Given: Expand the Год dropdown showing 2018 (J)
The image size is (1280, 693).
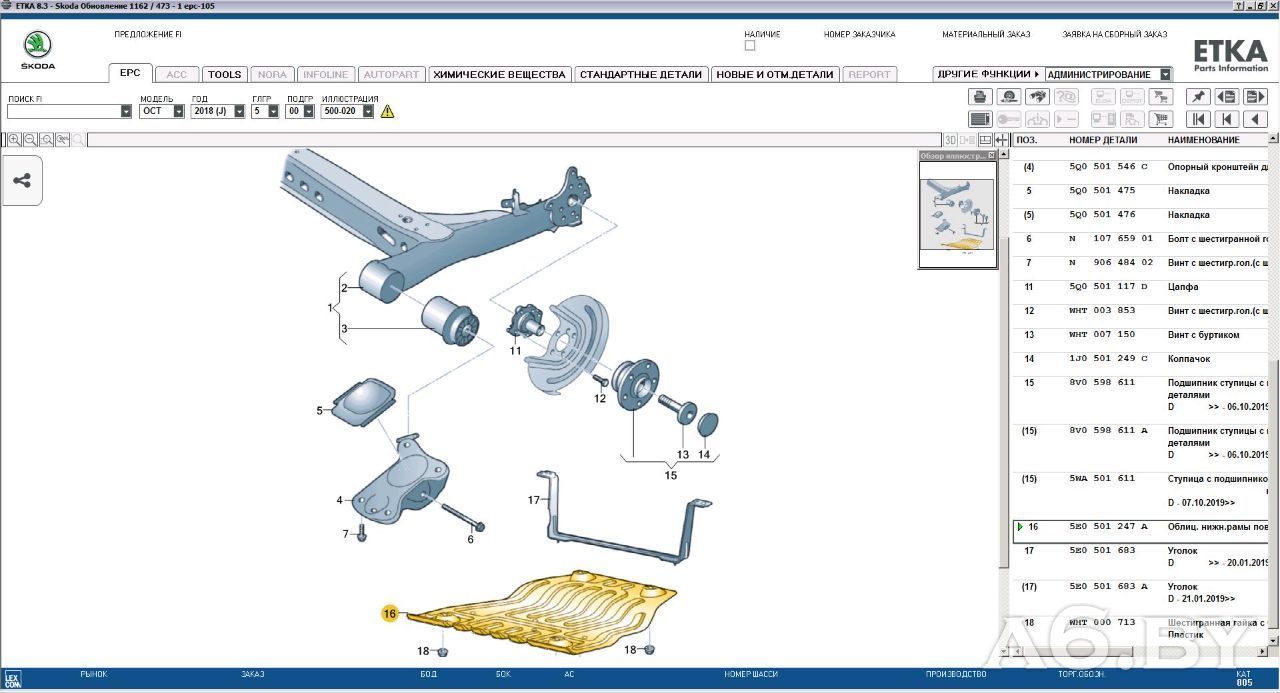Looking at the screenshot, I should (x=239, y=112).
